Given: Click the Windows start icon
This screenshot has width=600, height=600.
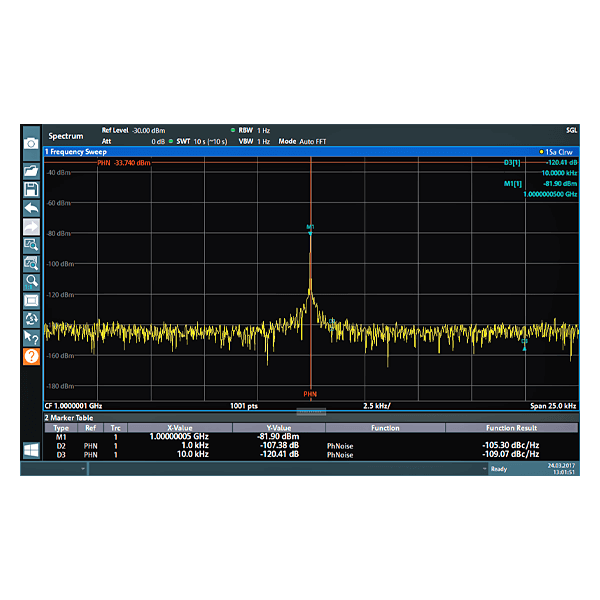Looking at the screenshot, I should coord(31,450).
